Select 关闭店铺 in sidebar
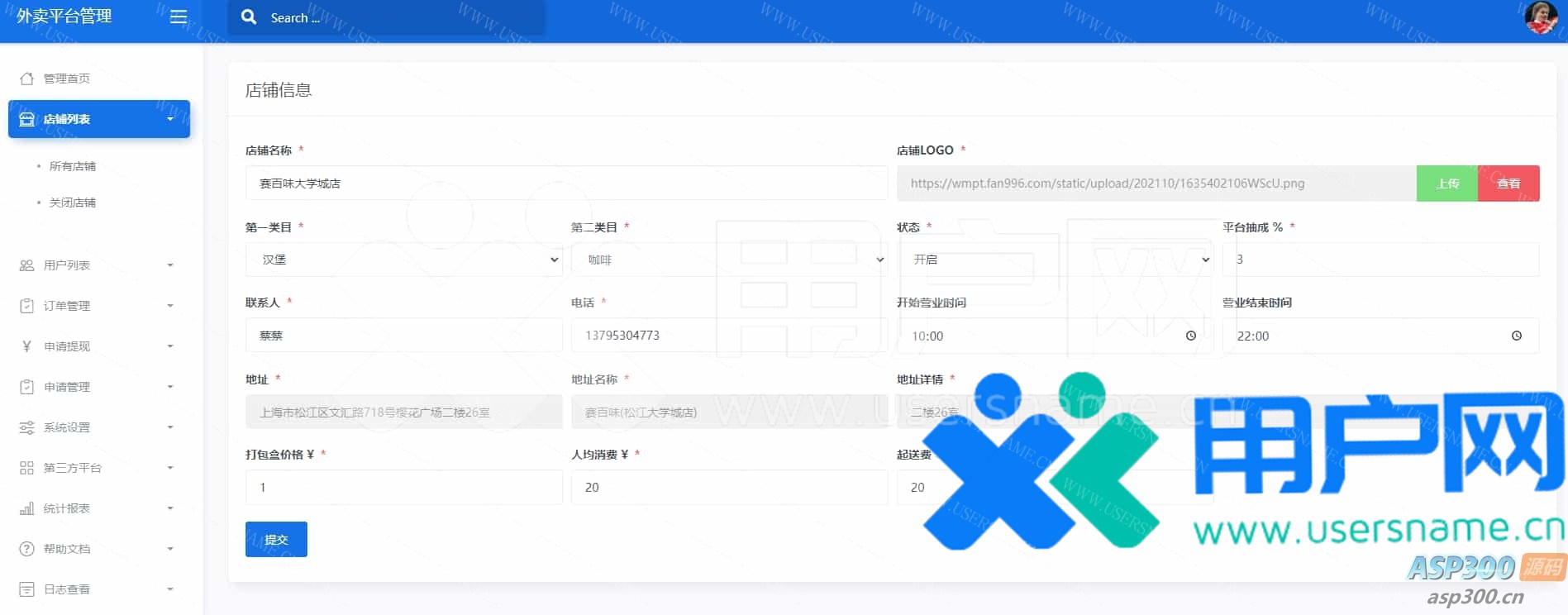The width and height of the screenshot is (1568, 615). click(x=73, y=203)
